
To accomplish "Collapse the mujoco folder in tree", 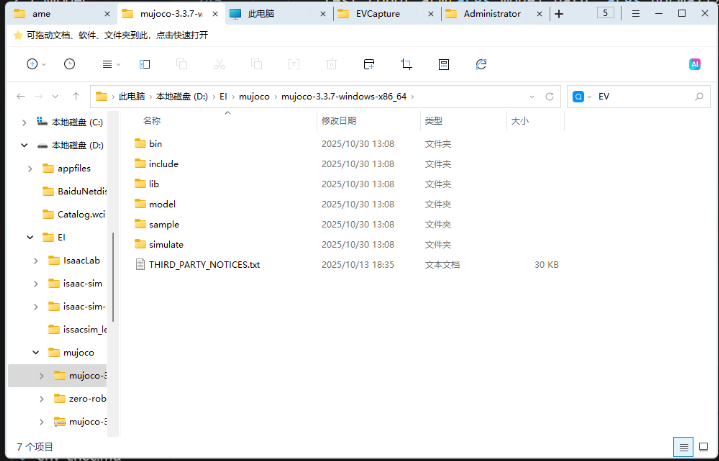I will coord(36,352).
